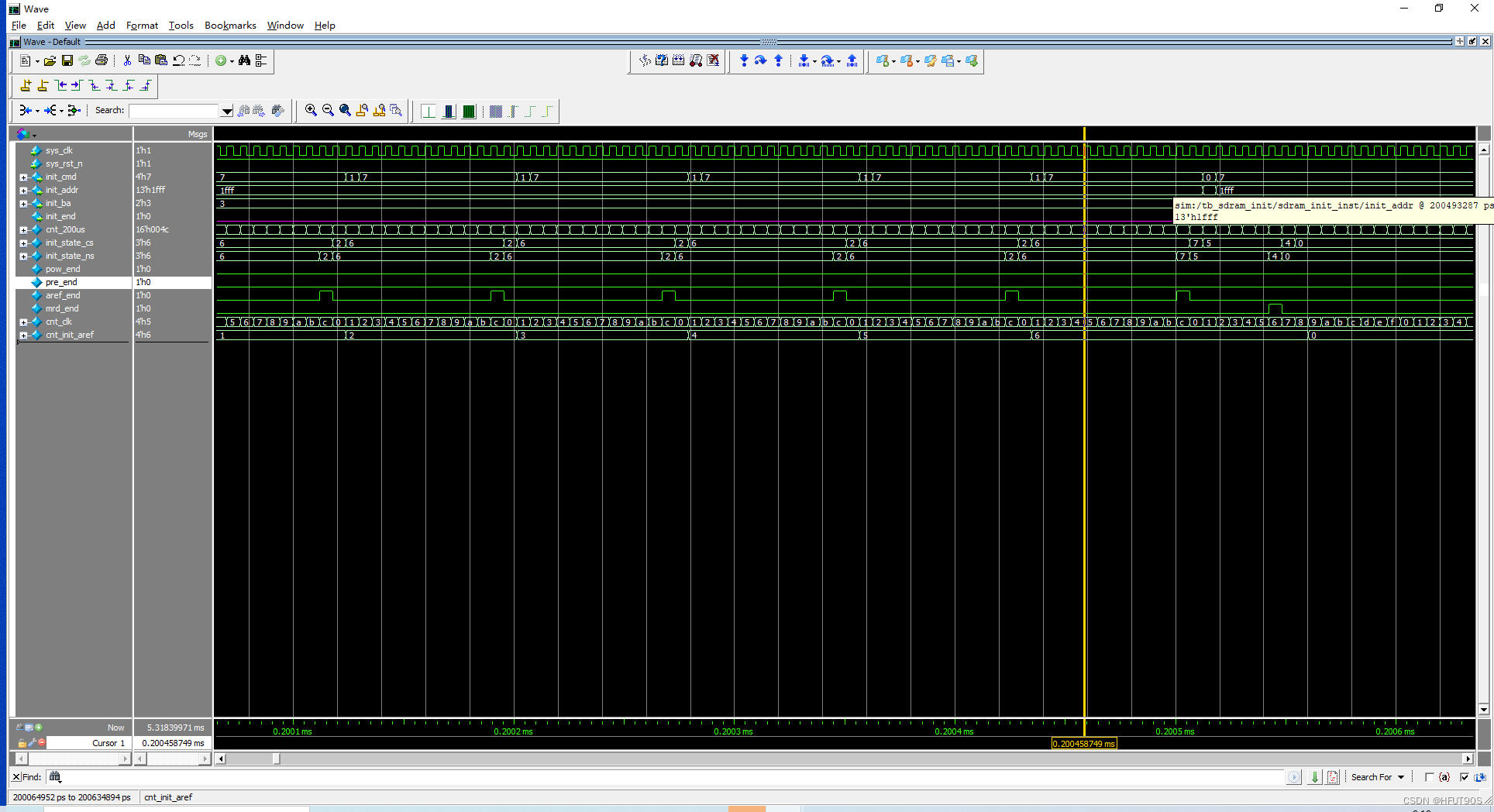This screenshot has height=812, width=1494.
Task: Expand the init_ba signal bus
Action: pyautogui.click(x=23, y=204)
